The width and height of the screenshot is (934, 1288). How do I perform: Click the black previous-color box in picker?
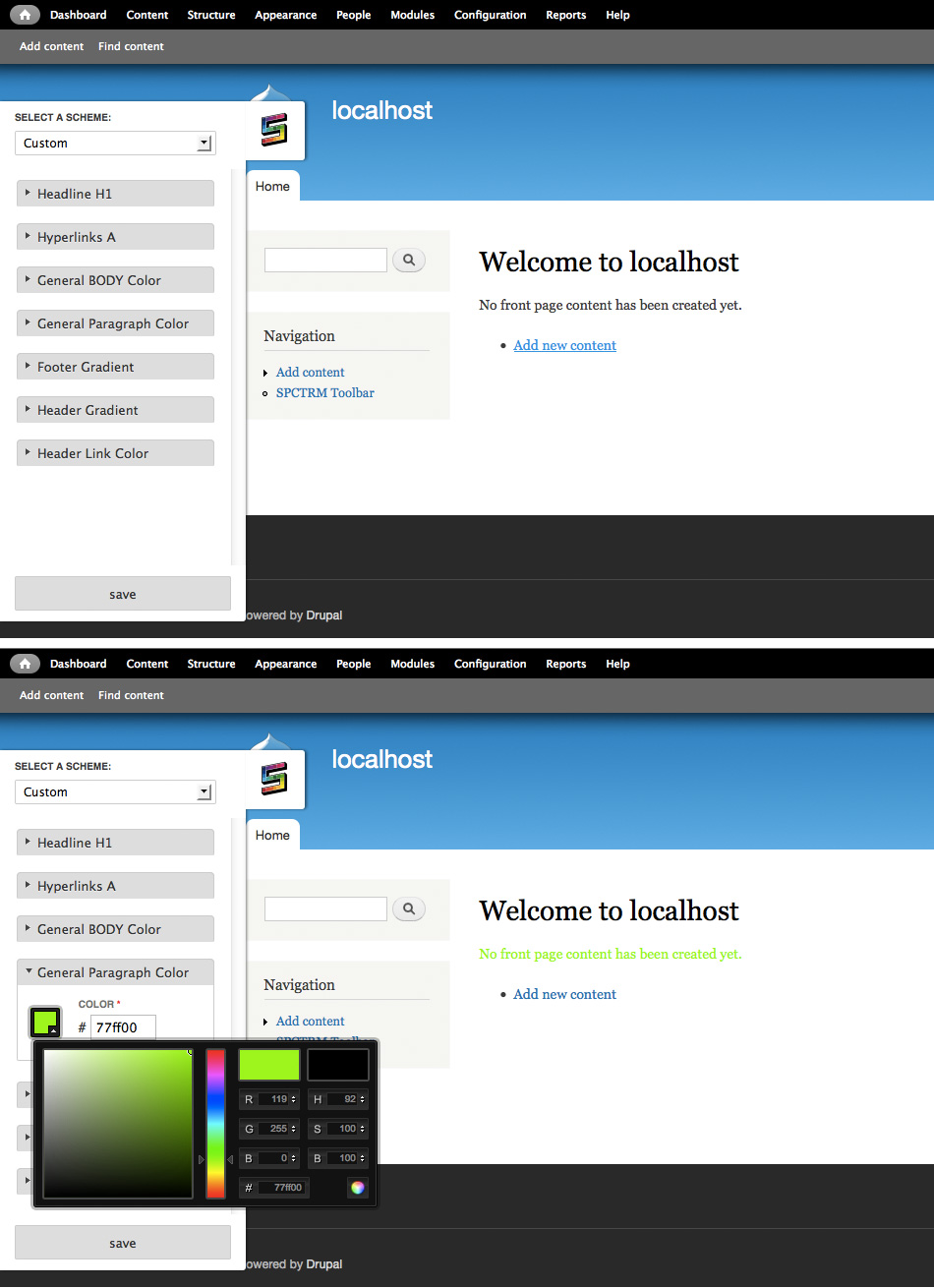pos(338,1065)
